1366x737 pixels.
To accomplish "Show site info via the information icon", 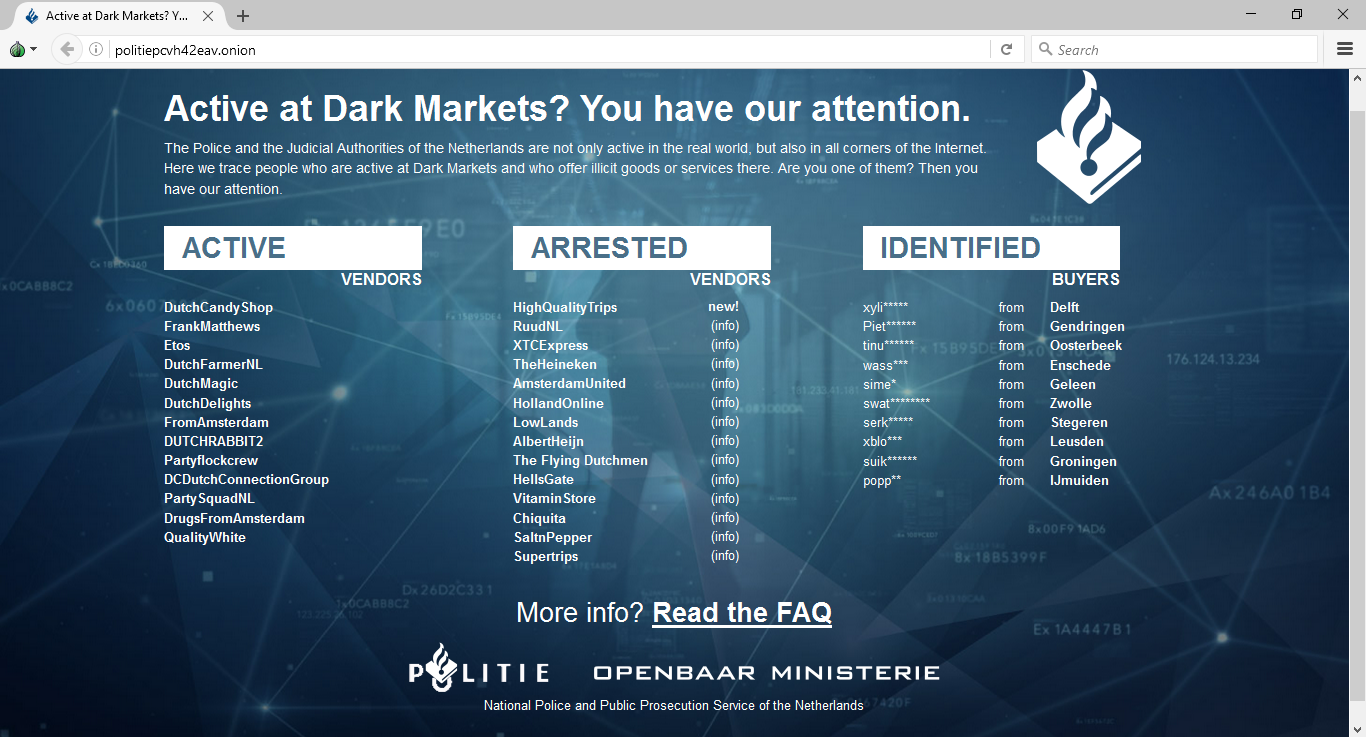I will 96,49.
